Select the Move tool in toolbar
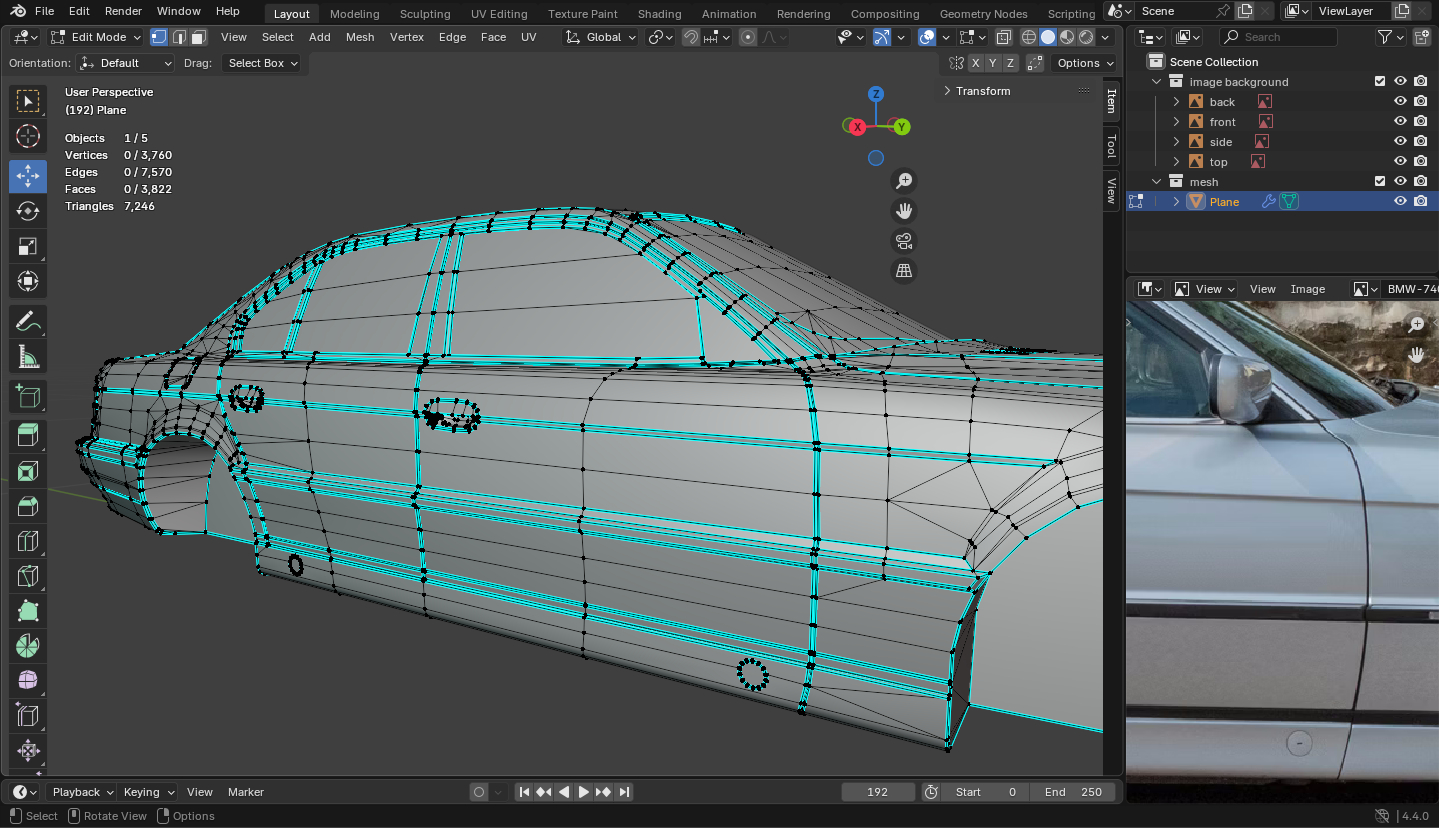 [x=28, y=176]
